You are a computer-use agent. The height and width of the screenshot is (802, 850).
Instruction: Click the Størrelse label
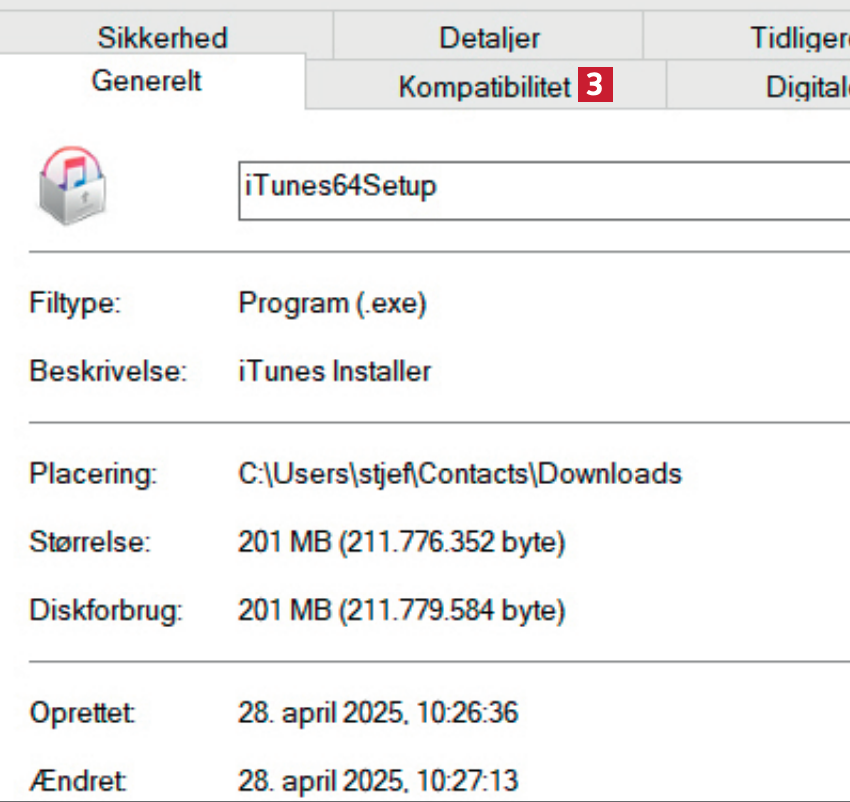[x=89, y=543]
